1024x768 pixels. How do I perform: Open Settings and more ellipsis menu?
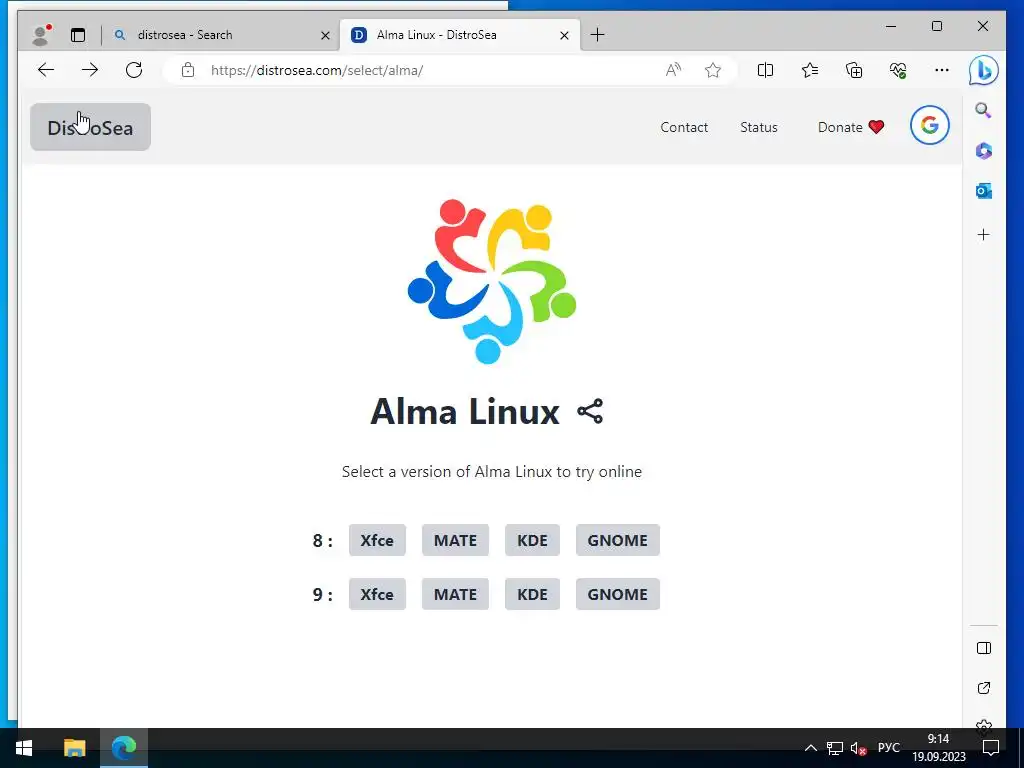[x=942, y=70]
